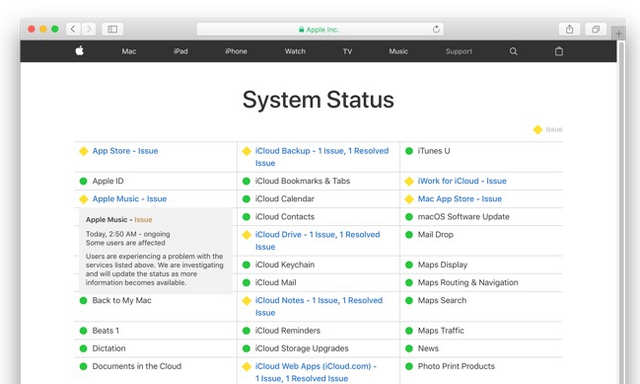This screenshot has width=640, height=384.
Task: Add a new tab with plus button
Action: click(618, 33)
